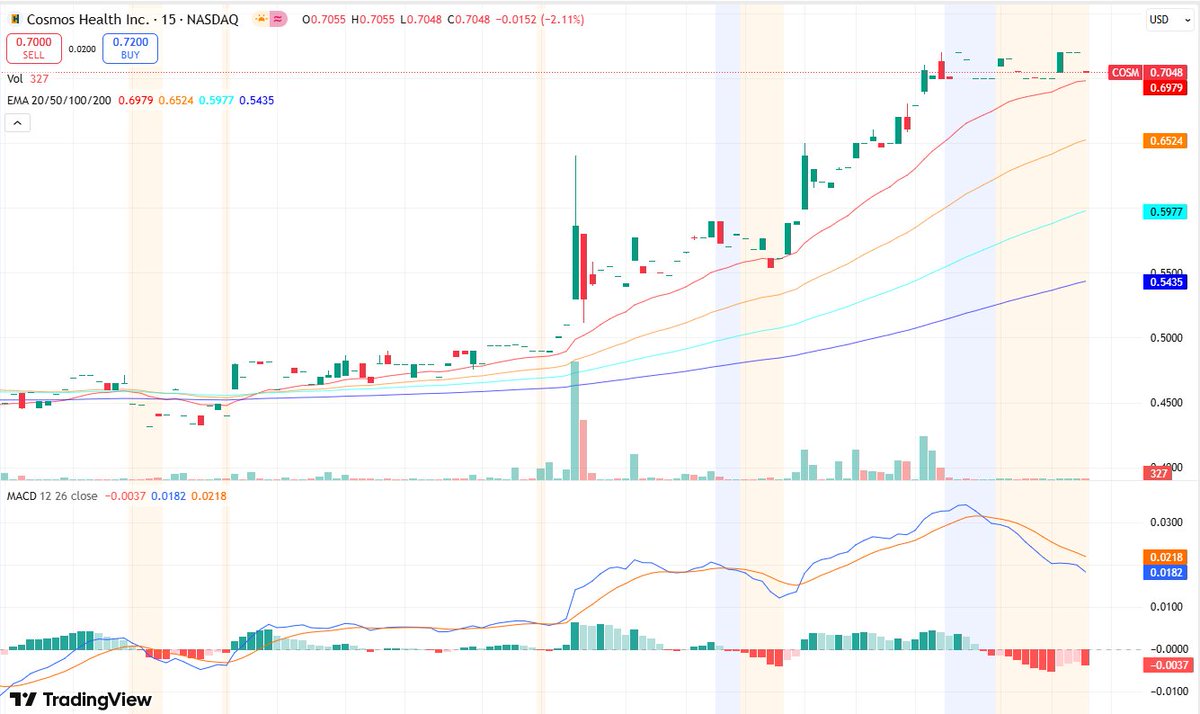1200x714 pixels.
Task: Click the red EMA value 0.6979 in legend
Action: pos(136,100)
